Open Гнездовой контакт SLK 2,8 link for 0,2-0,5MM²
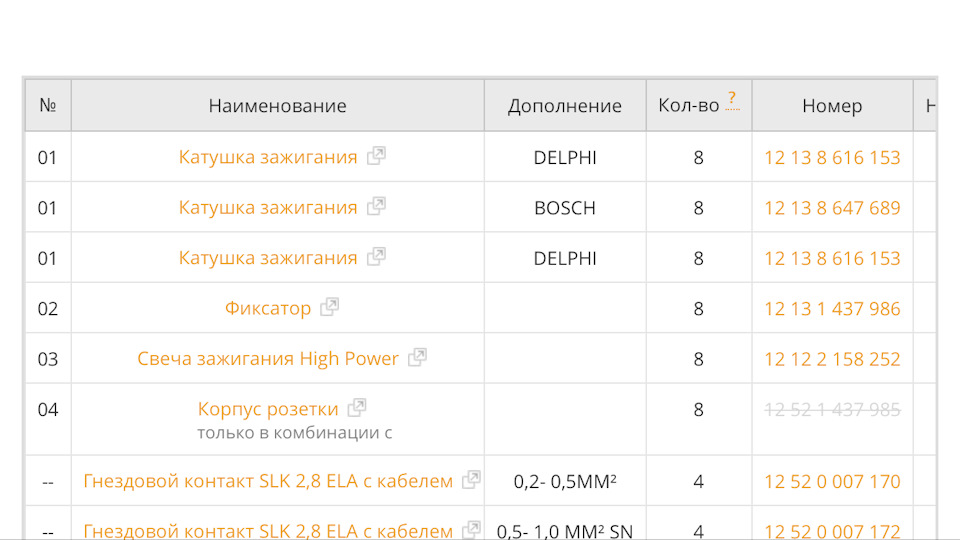 [x=268, y=481]
